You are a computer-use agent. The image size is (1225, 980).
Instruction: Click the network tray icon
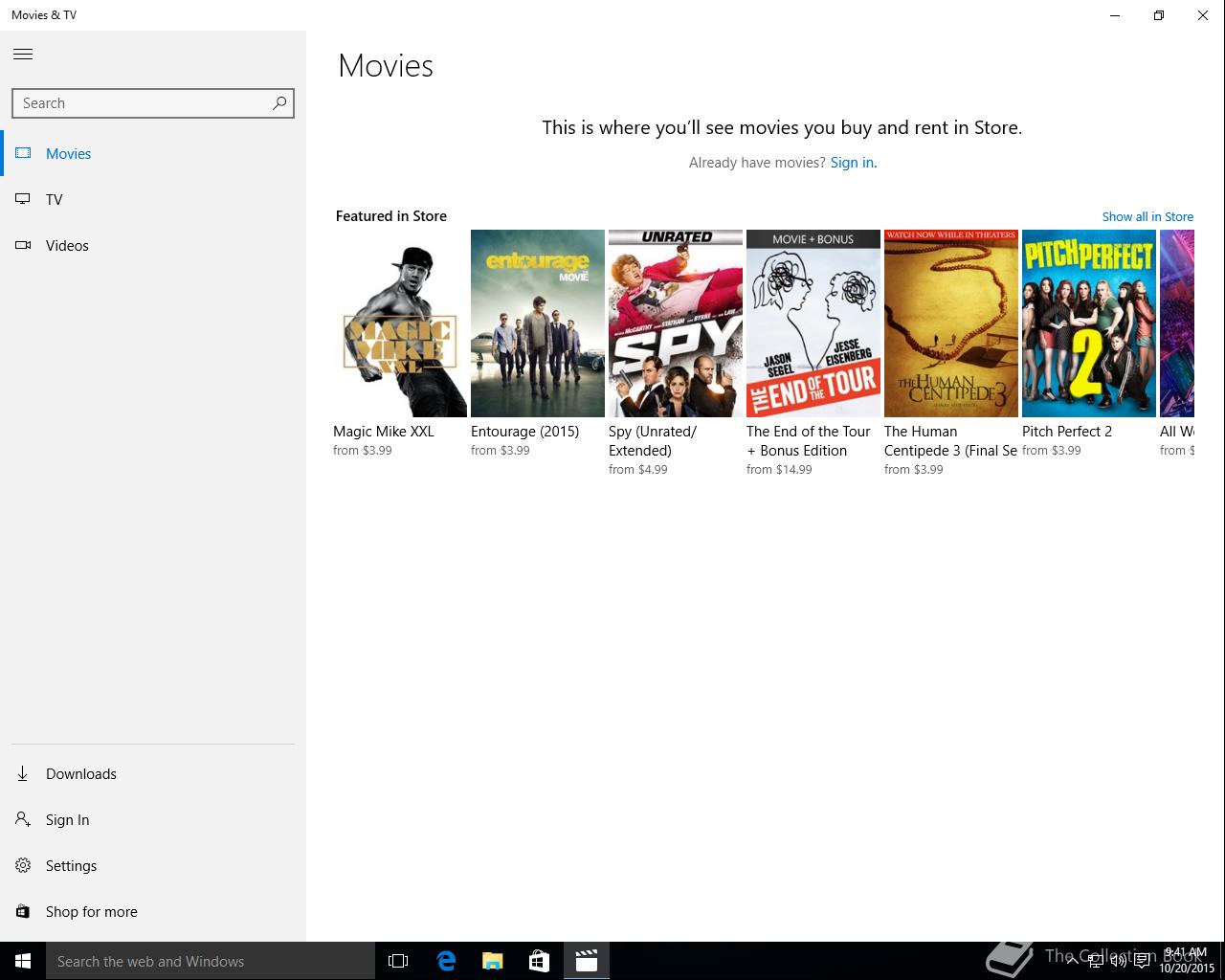click(1095, 961)
